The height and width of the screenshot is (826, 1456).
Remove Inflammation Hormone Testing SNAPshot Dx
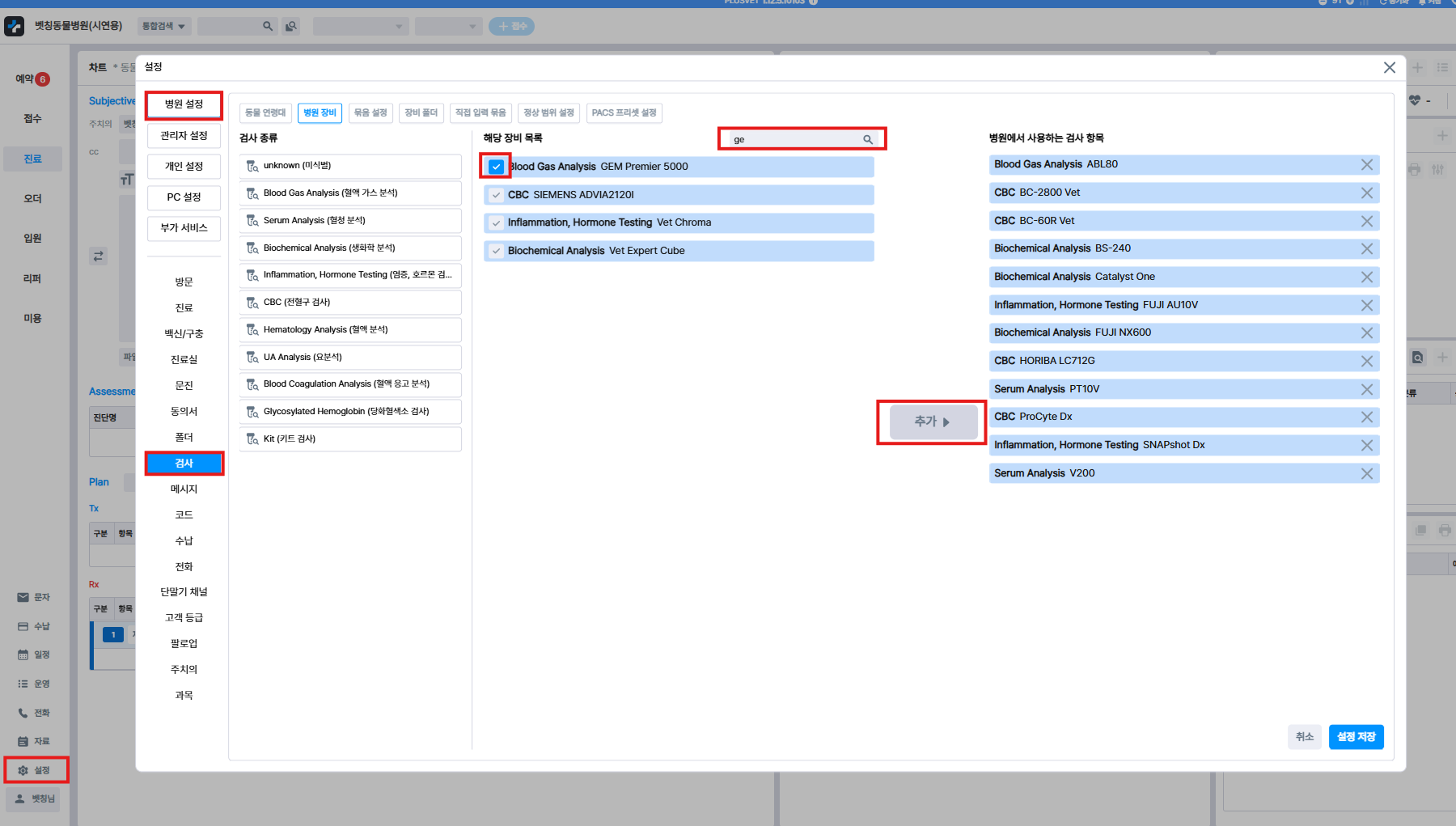[1367, 445]
